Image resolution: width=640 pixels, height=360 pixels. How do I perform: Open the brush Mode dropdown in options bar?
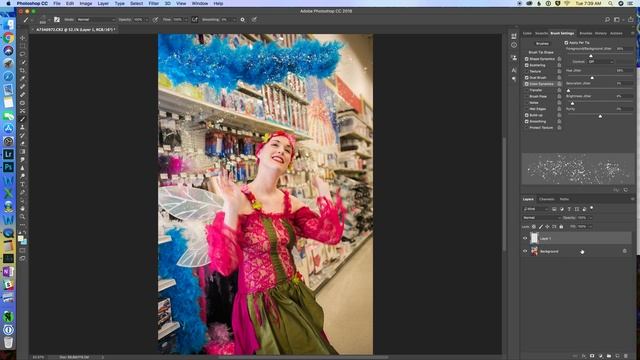click(x=96, y=20)
